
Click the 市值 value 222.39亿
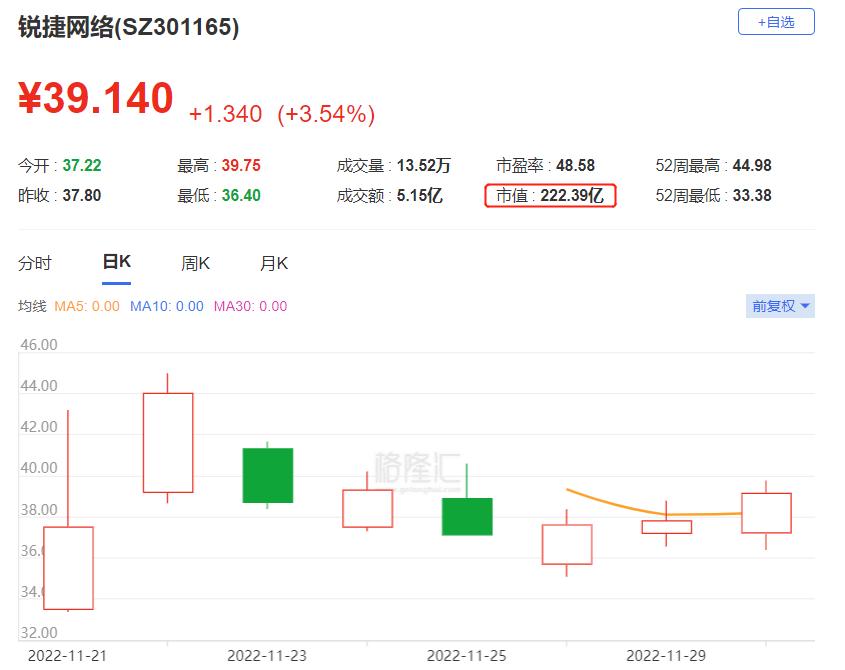(x=572, y=196)
